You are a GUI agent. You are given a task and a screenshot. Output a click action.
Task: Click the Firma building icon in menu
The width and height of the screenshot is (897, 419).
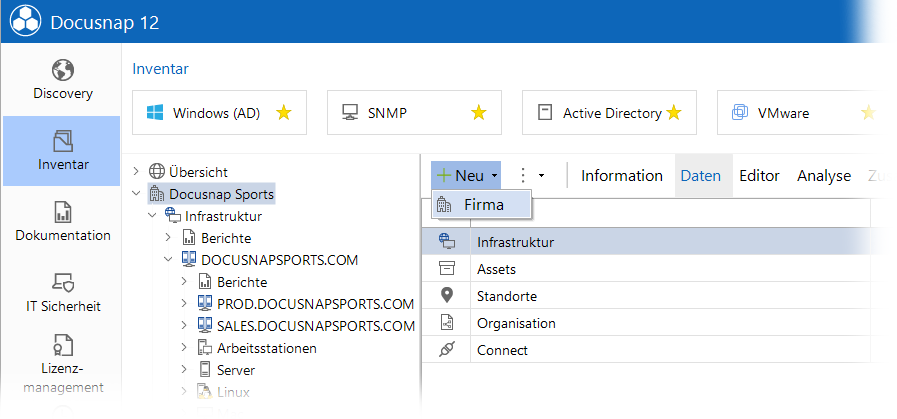click(444, 204)
